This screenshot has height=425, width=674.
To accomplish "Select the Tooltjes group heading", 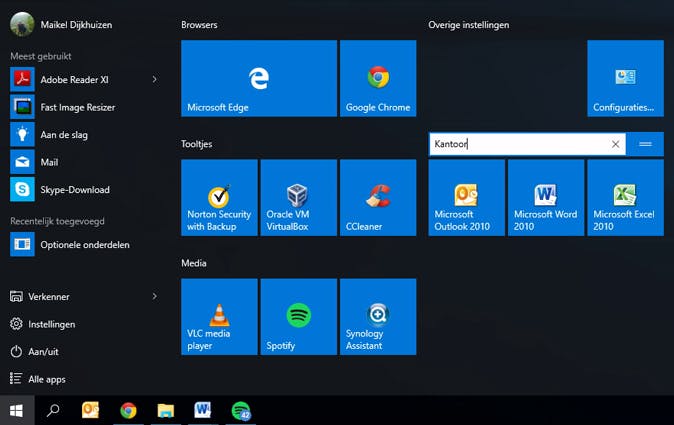I will click(x=196, y=144).
